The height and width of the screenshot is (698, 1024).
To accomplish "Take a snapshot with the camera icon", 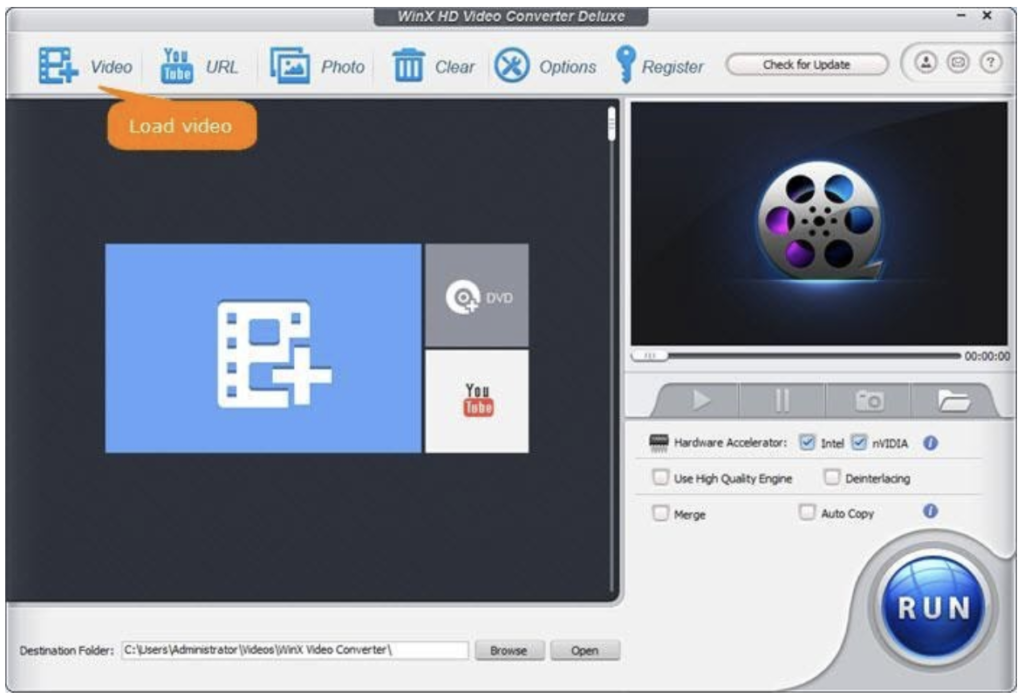I will 869,400.
